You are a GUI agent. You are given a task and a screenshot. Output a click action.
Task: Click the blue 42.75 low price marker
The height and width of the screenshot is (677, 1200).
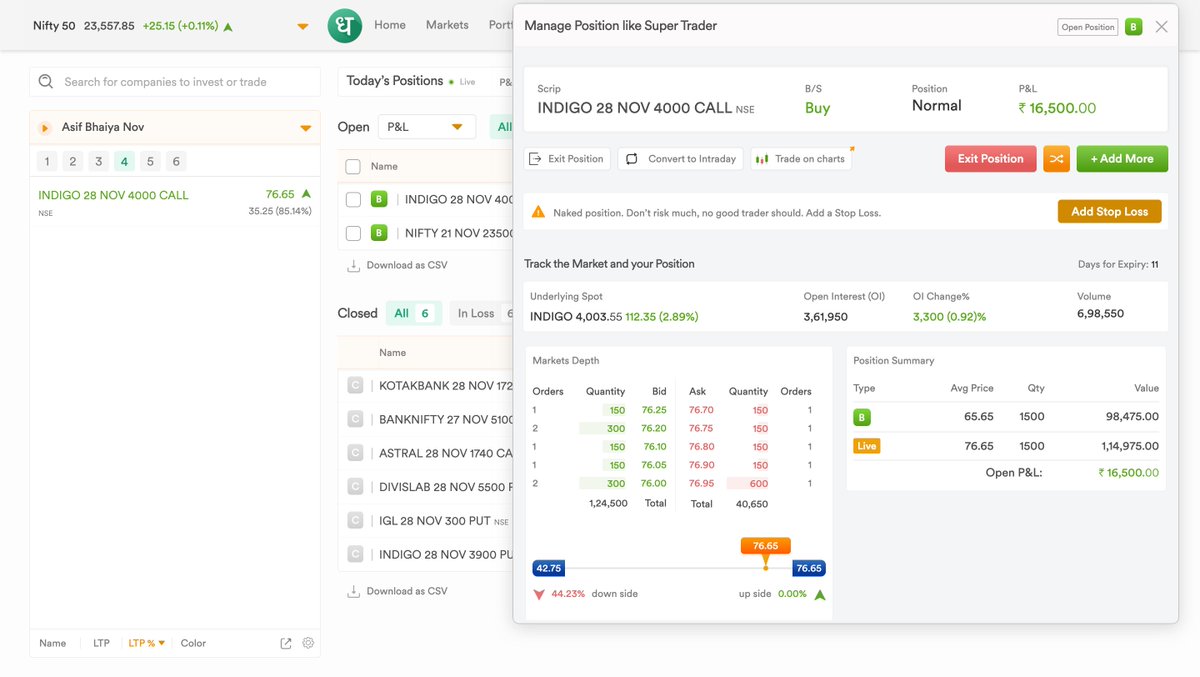[549, 568]
